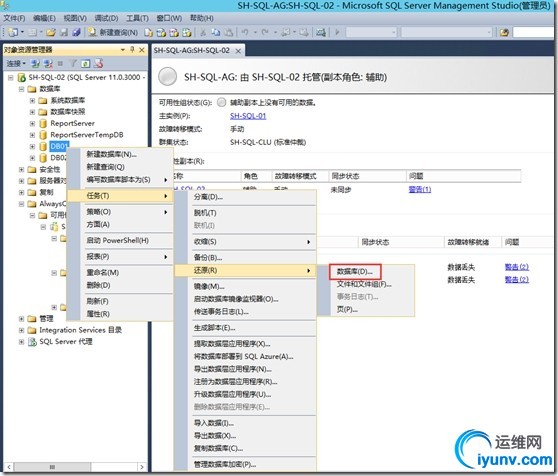558x476 pixels.
Task: Collapse the SH-SQL-02 server node
Action: (11, 77)
